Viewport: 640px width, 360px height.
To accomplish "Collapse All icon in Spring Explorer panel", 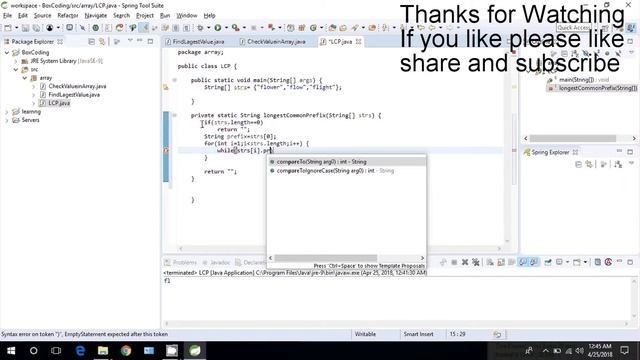I will 578,164.
